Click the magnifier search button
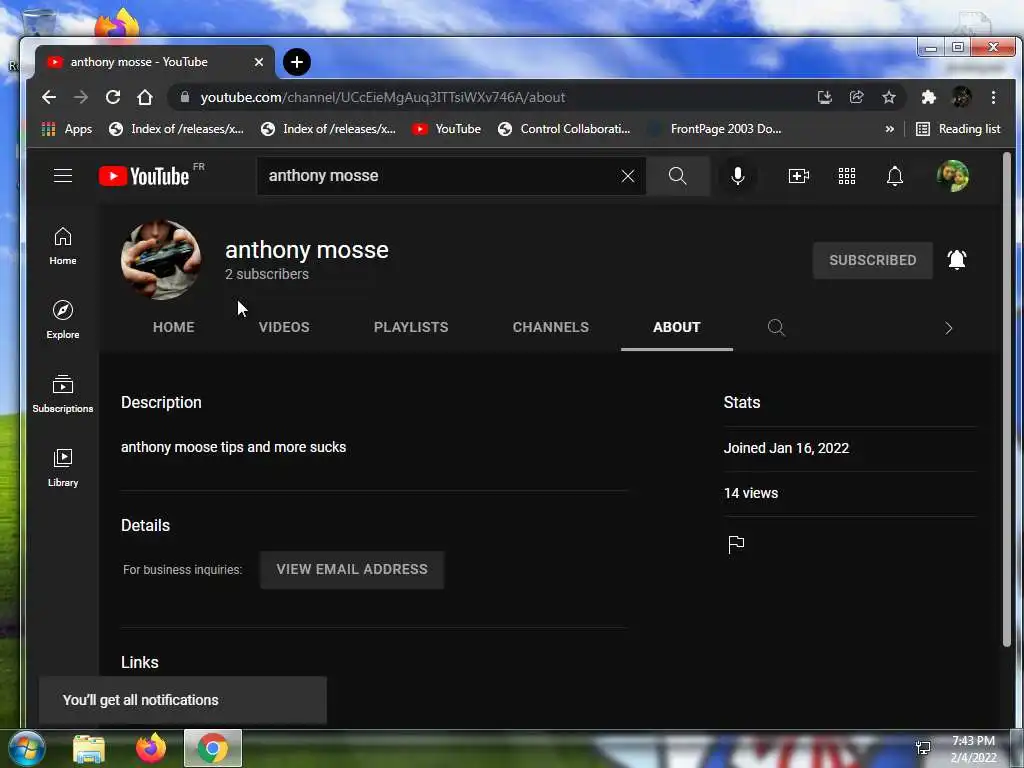 click(x=677, y=176)
